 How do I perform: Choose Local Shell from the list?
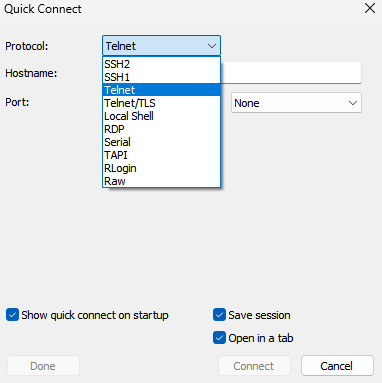(x=161, y=116)
